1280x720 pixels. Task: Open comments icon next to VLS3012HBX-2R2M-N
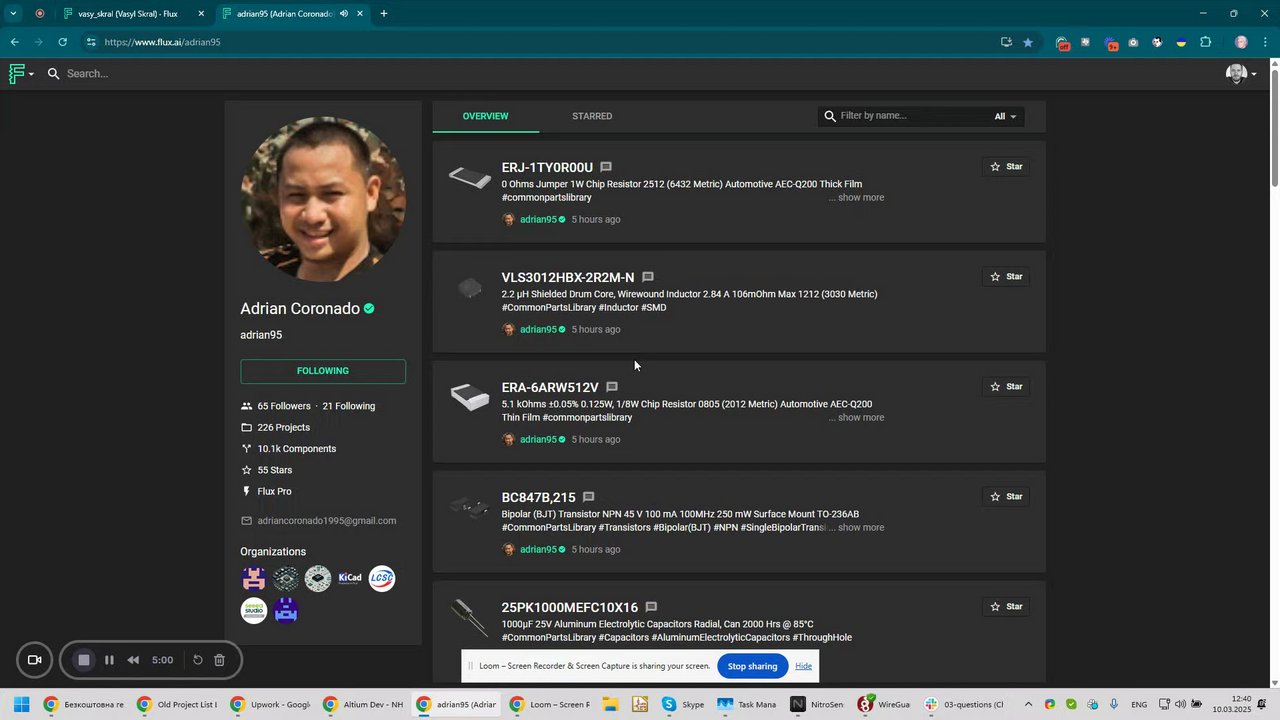(x=648, y=277)
